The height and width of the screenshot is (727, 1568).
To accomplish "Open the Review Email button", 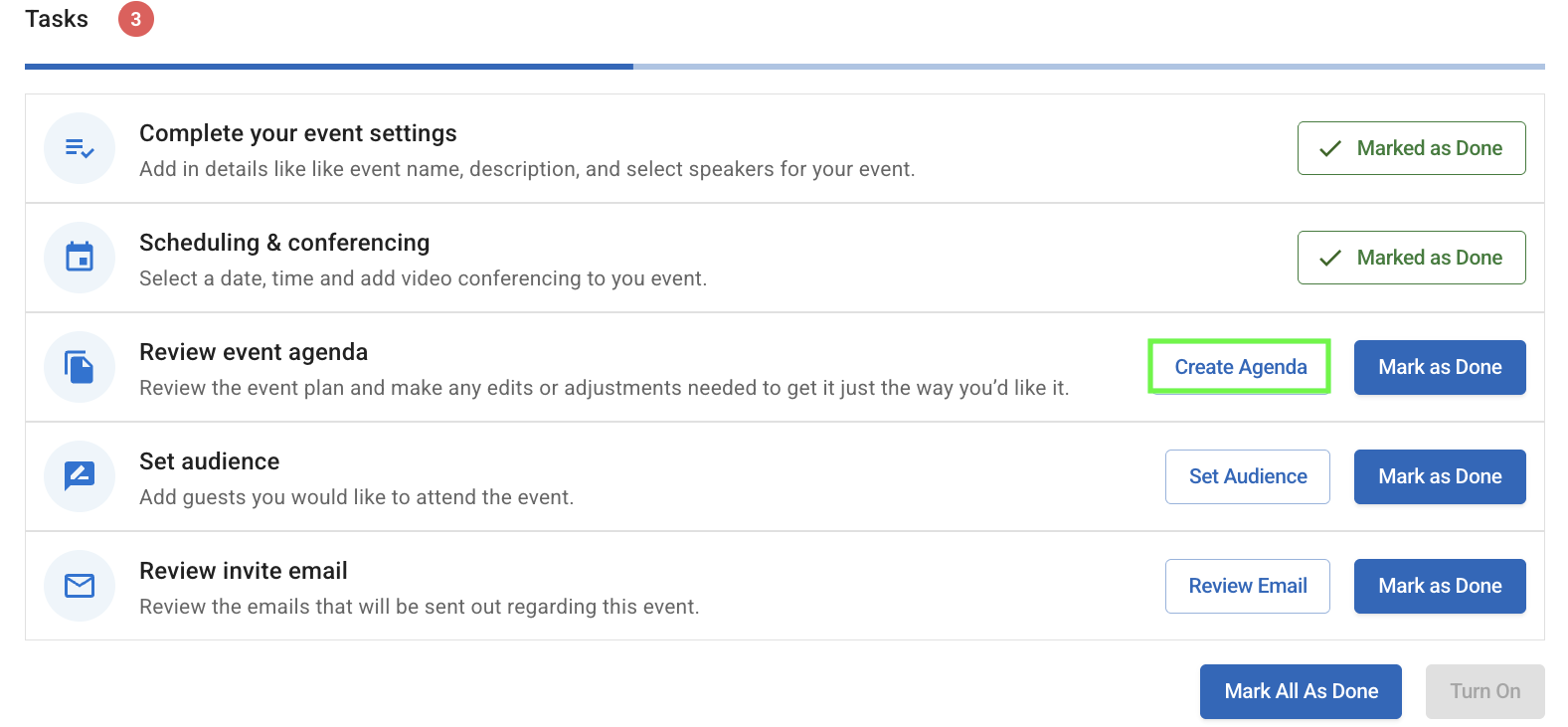I will click(1247, 586).
